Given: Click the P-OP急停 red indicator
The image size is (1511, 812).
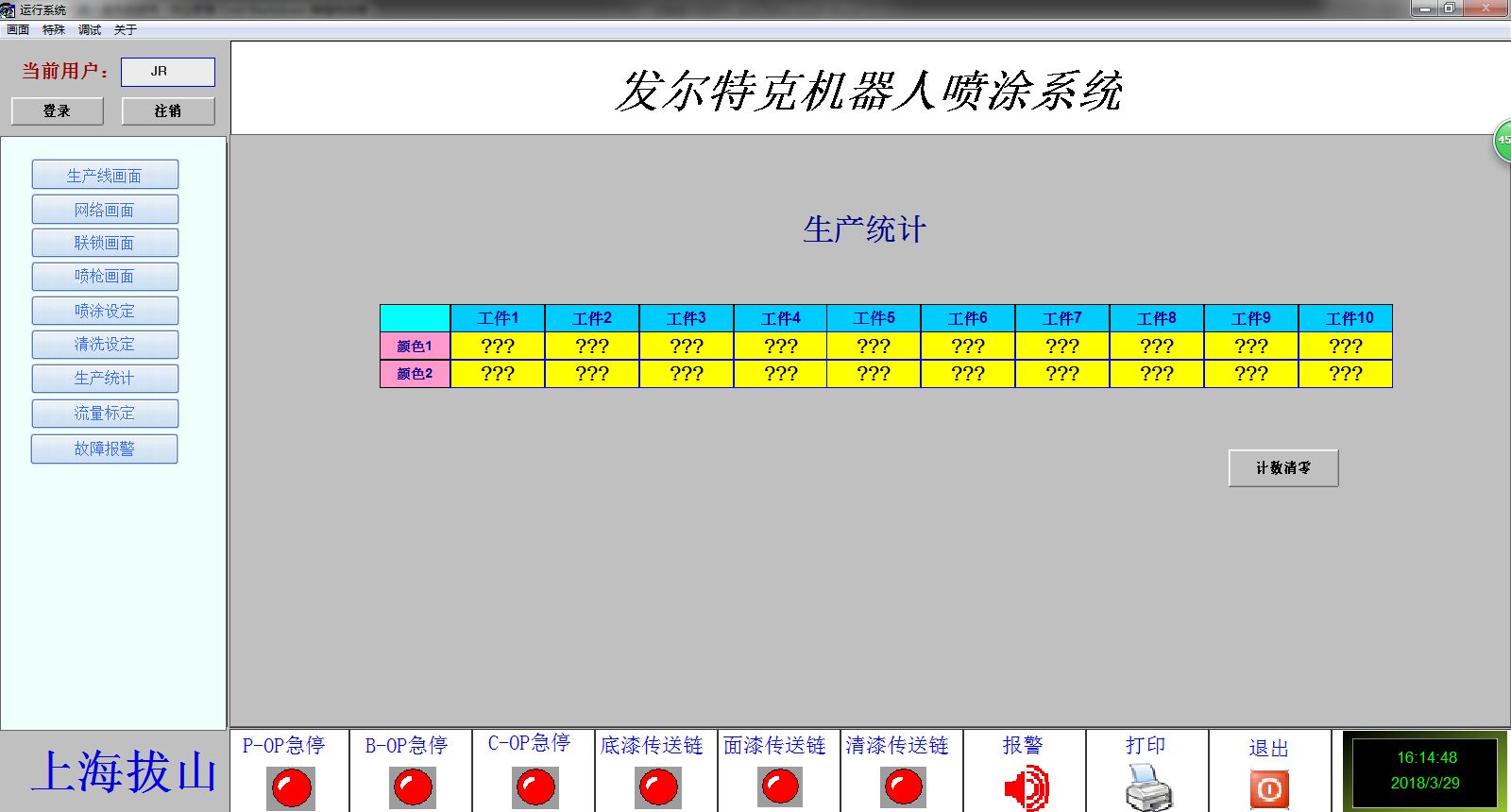Looking at the screenshot, I should click(x=291, y=787).
